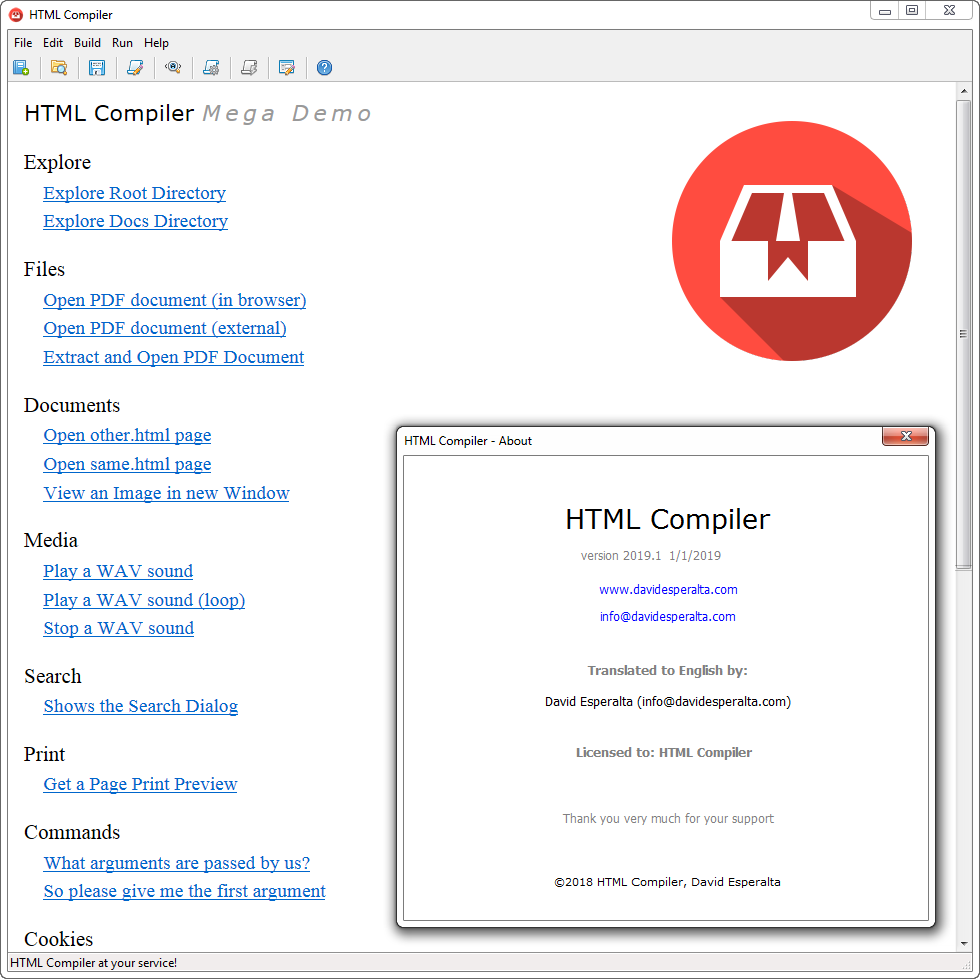Click 'Thank you very much for your support'
The image size is (980, 979).
pyautogui.click(x=668, y=819)
